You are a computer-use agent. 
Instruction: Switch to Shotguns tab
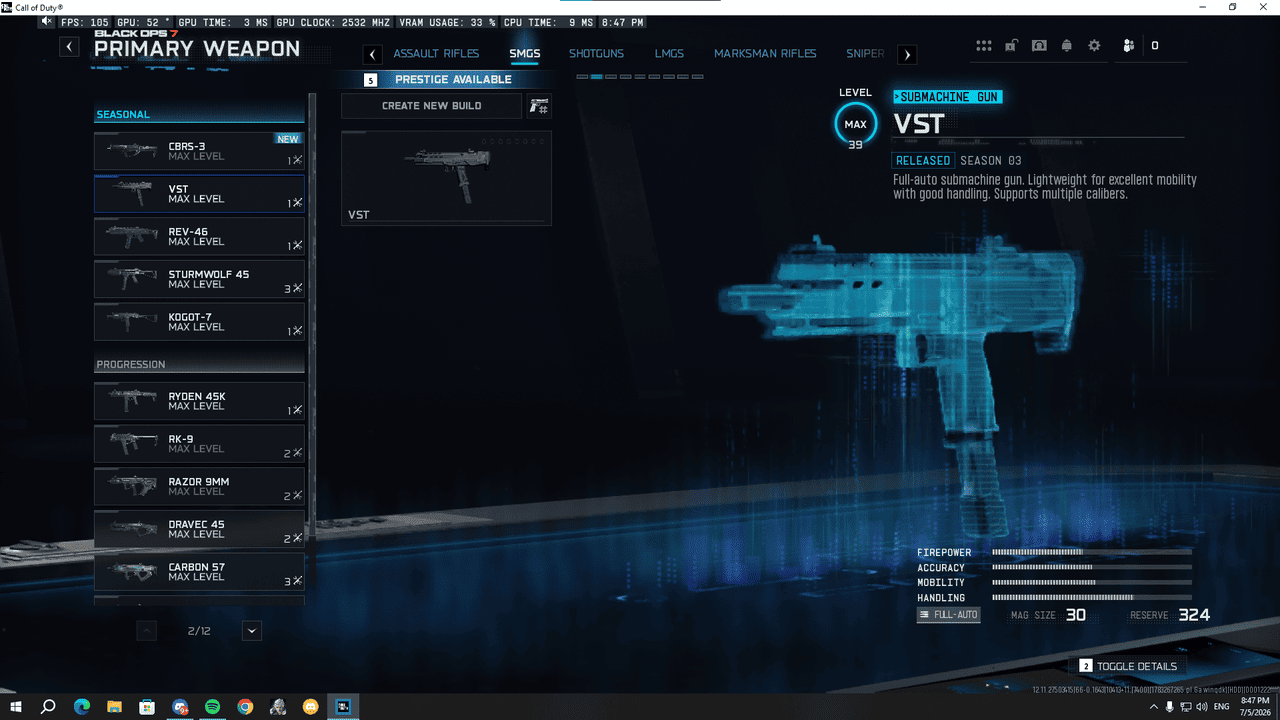(596, 54)
